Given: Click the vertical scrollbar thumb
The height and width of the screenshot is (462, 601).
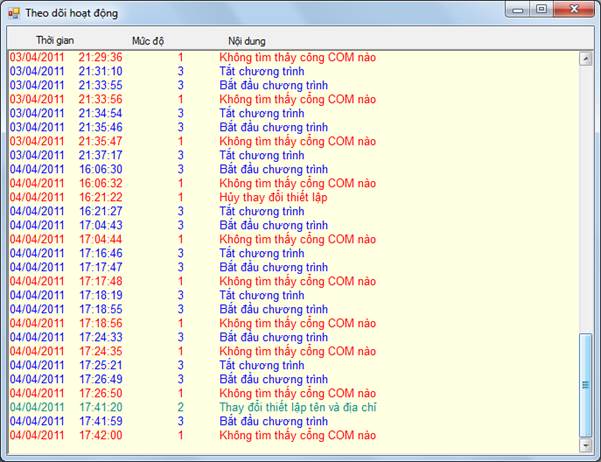Looking at the screenshot, I should [586, 385].
